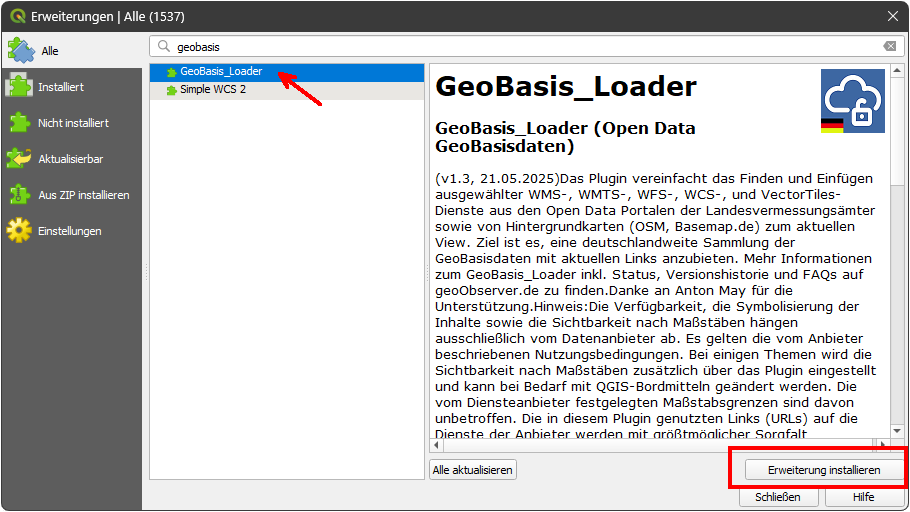Image resolution: width=910 pixels, height=512 pixels.
Task: Focus the search field containing geobasis
Action: (x=527, y=46)
